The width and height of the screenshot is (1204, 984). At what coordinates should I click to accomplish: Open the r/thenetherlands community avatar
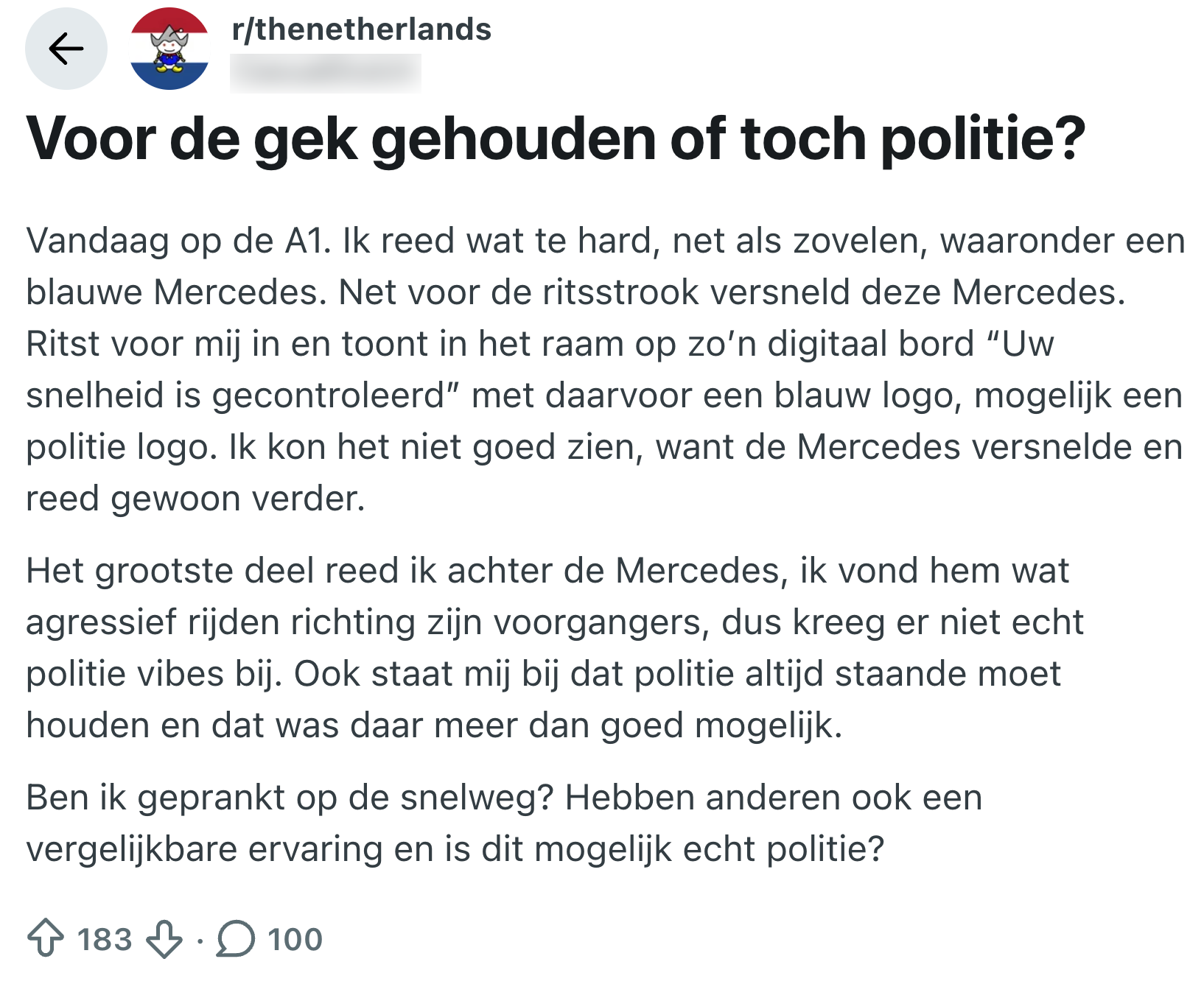[x=169, y=49]
